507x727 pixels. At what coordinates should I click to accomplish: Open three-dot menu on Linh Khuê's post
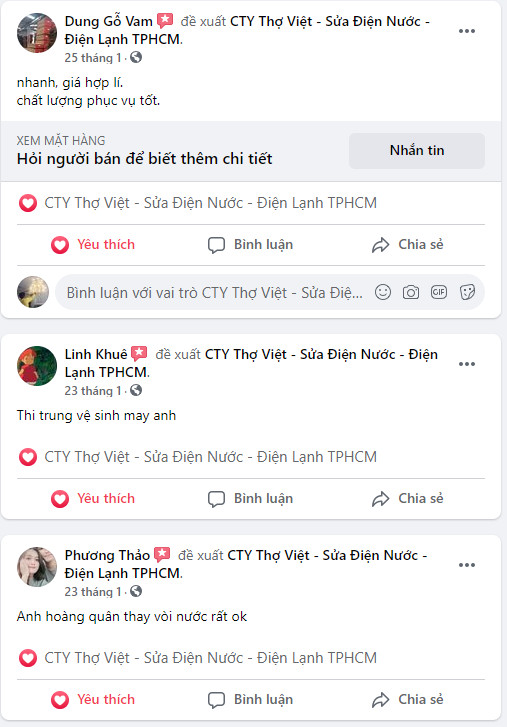tap(467, 364)
